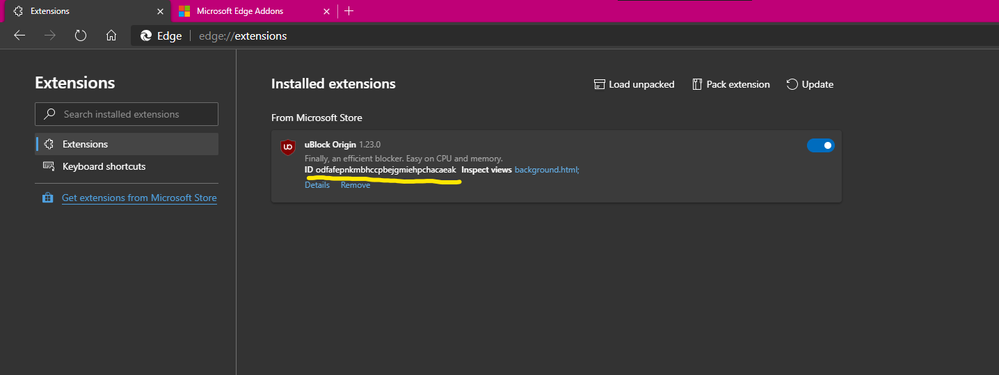Close the Microsoft Edge Addons tab
The height and width of the screenshot is (375, 999).
pos(327,11)
